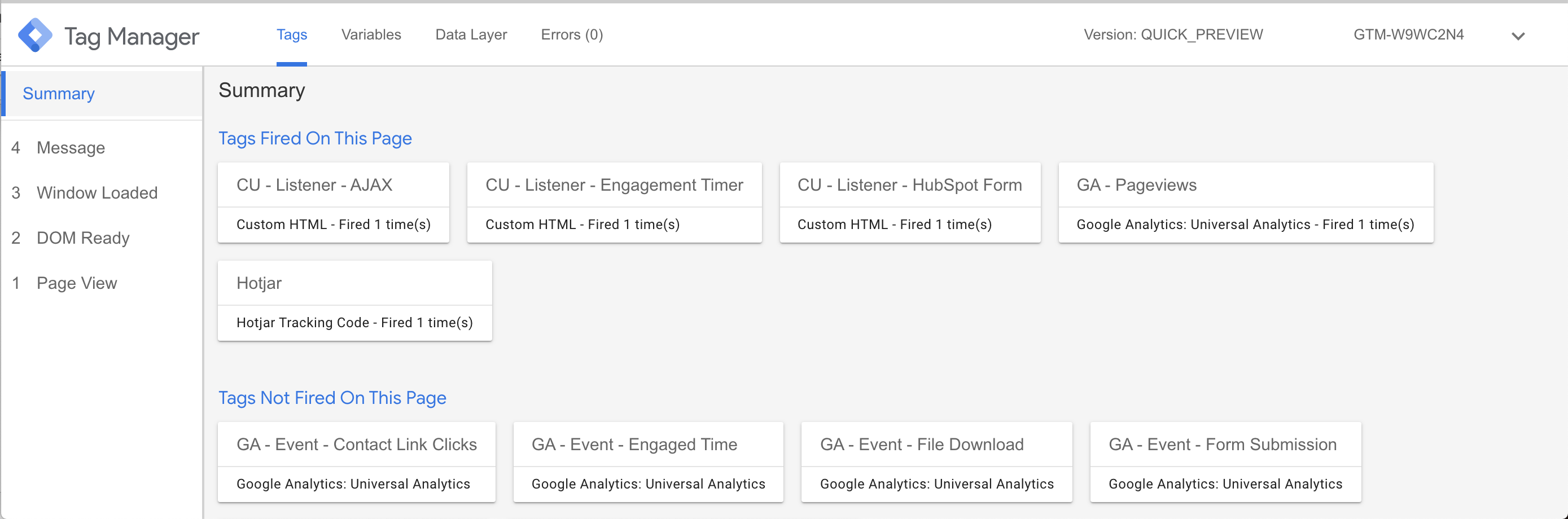Select Summary in the event sidebar
Image resolution: width=1568 pixels, height=519 pixels.
(59, 94)
